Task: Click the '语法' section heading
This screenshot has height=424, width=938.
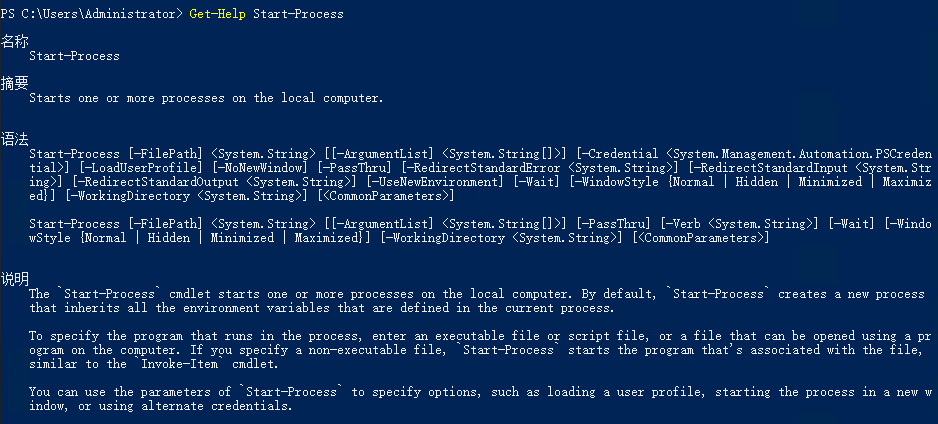Action: 14,138
